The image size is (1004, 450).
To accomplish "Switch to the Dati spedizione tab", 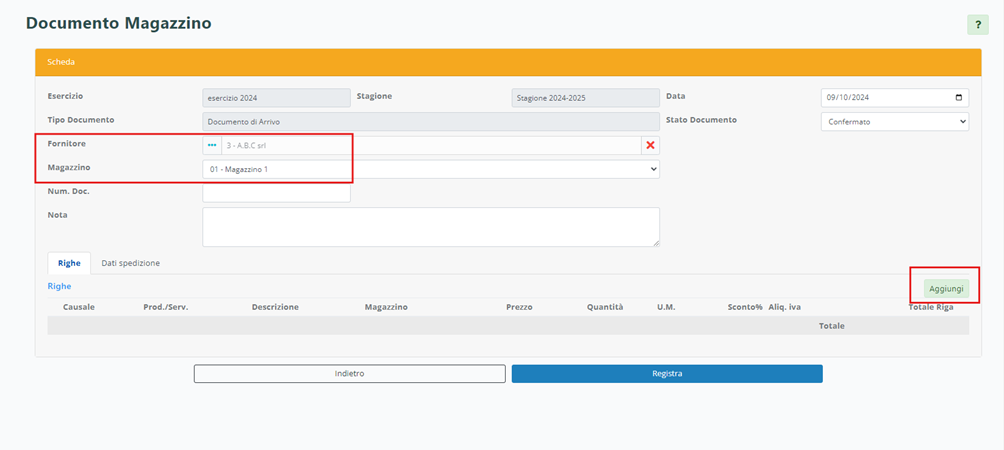I will tap(130, 263).
